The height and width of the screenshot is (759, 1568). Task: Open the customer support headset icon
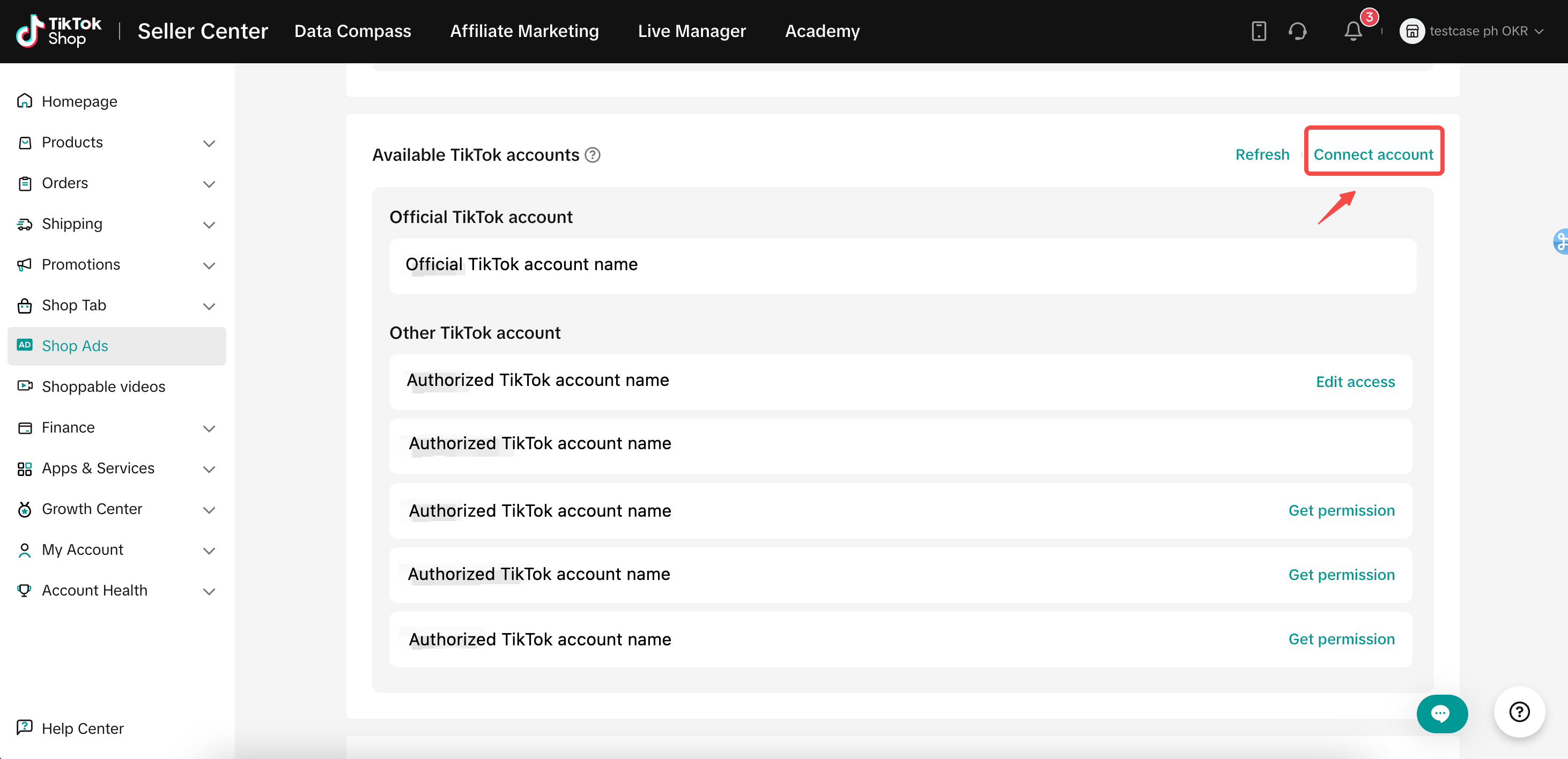coord(1297,31)
